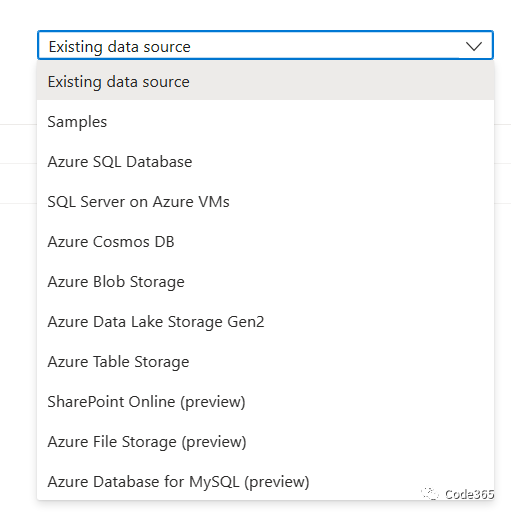
Task: Pick Azure File Storage (preview)
Action: (x=265, y=442)
